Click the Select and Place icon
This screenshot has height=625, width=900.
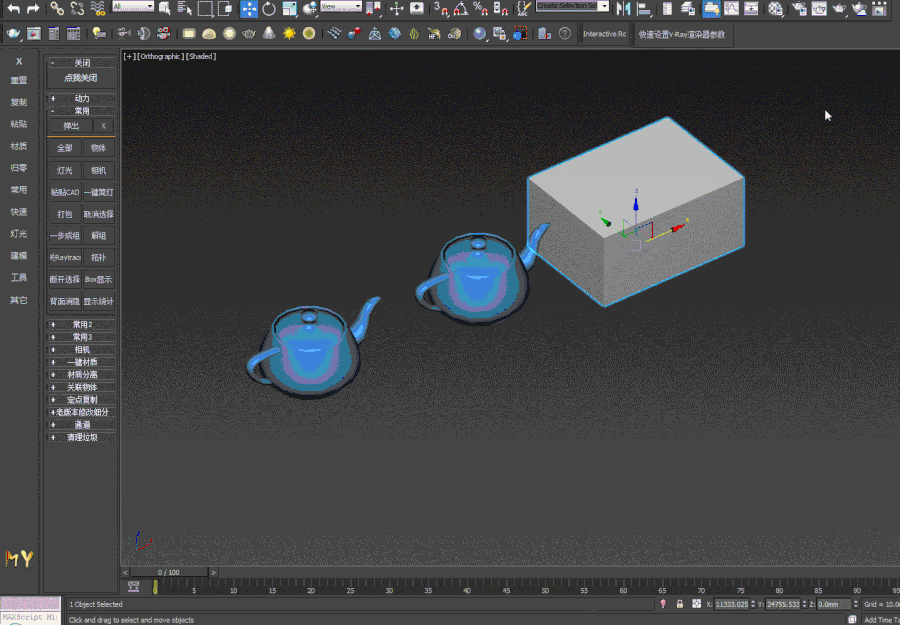(x=310, y=8)
